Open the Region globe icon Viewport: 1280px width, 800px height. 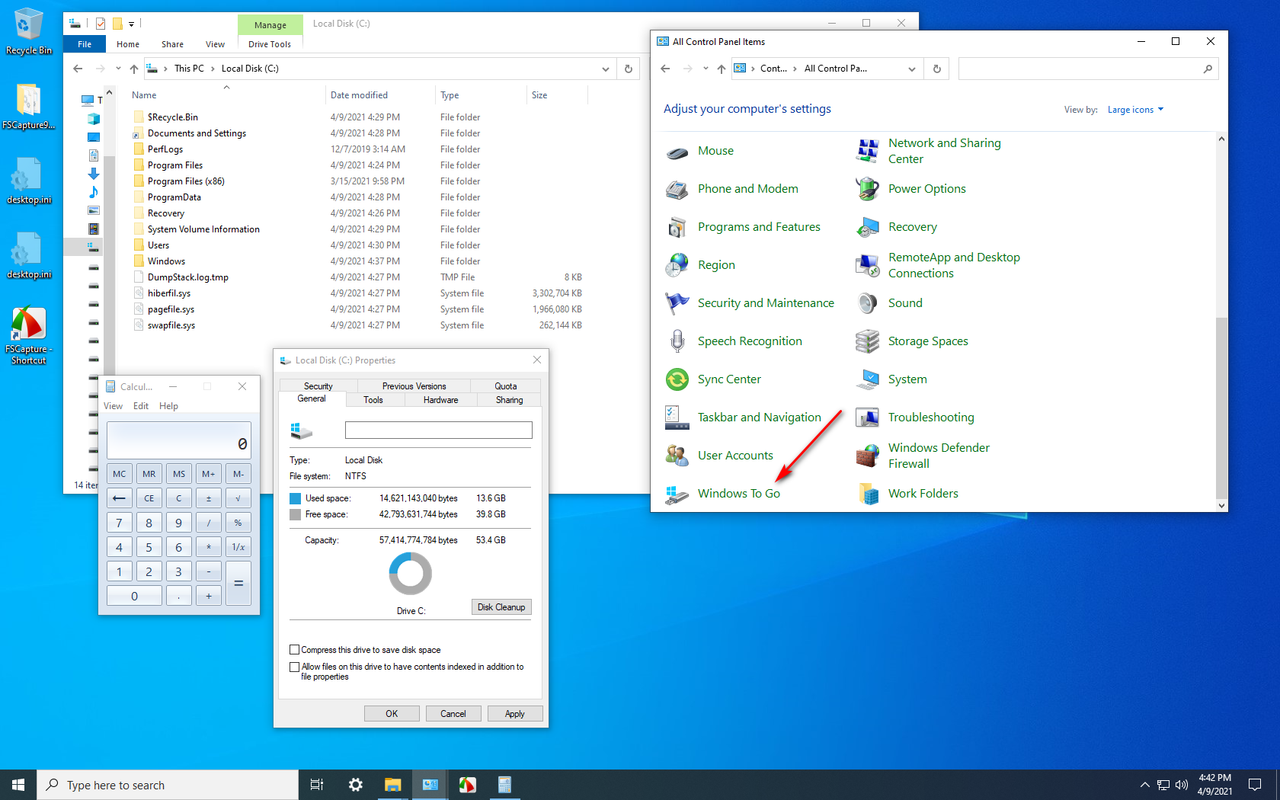pos(677,265)
